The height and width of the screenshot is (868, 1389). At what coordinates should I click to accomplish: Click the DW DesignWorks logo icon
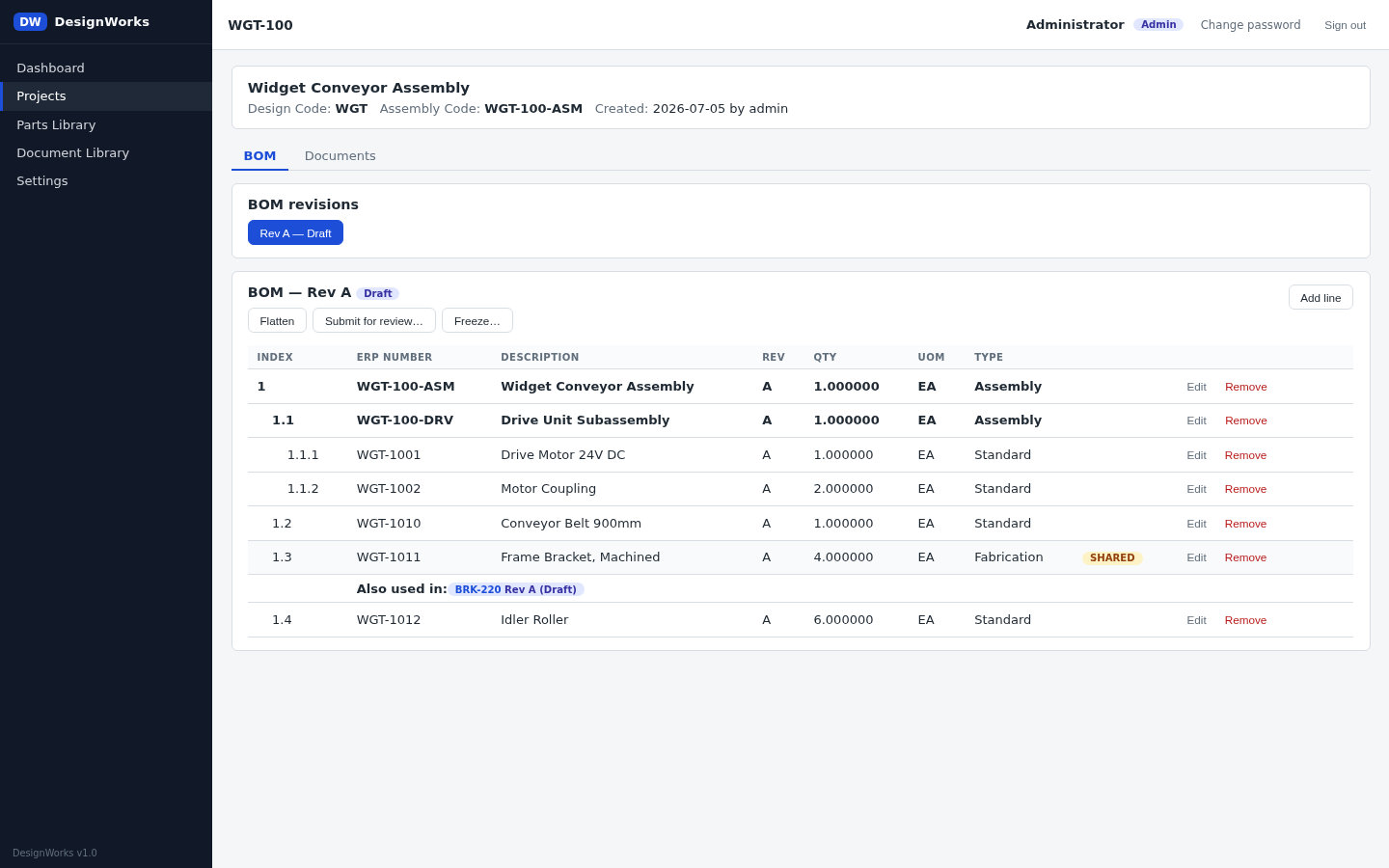click(x=30, y=21)
